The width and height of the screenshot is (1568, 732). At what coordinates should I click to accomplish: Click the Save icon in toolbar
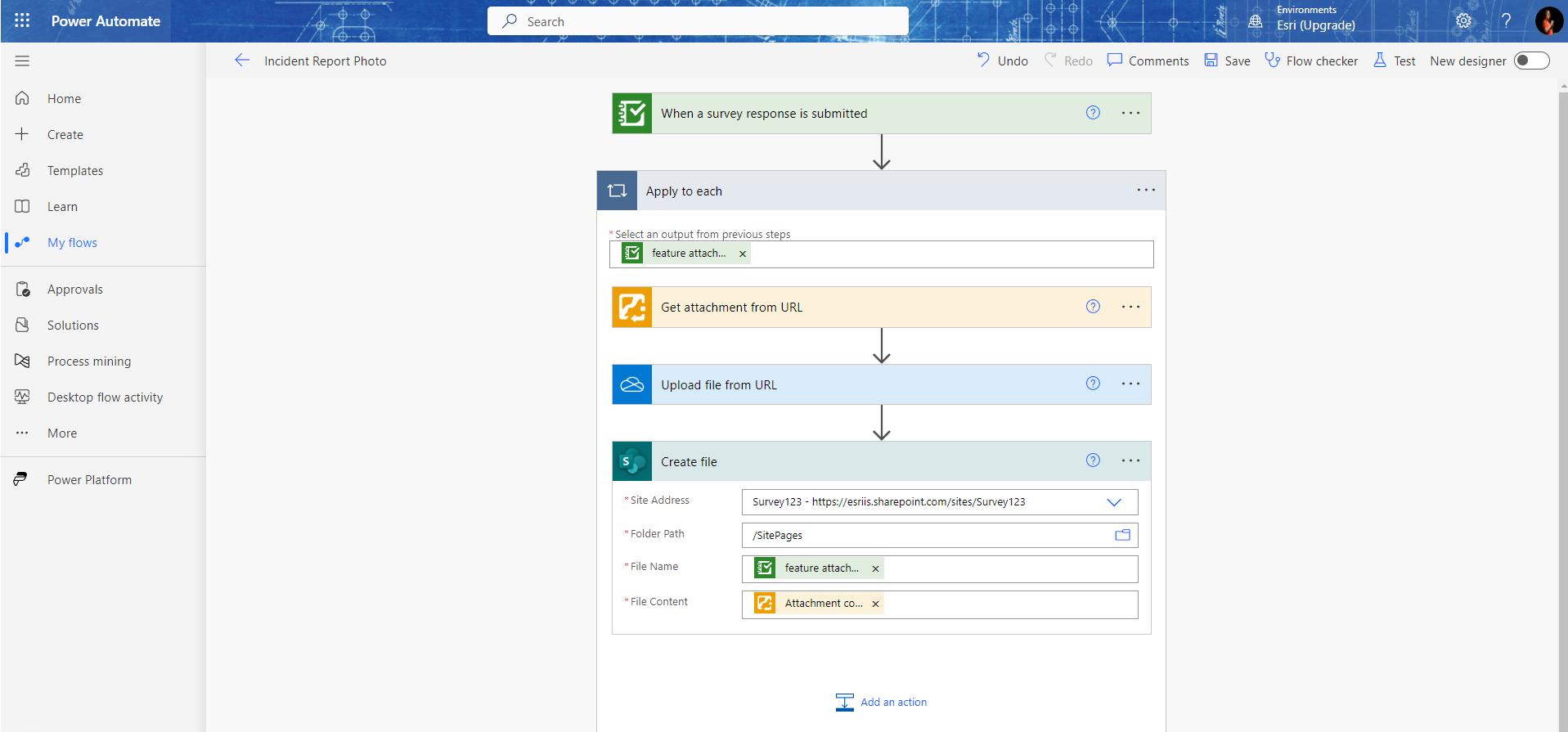tap(1211, 61)
